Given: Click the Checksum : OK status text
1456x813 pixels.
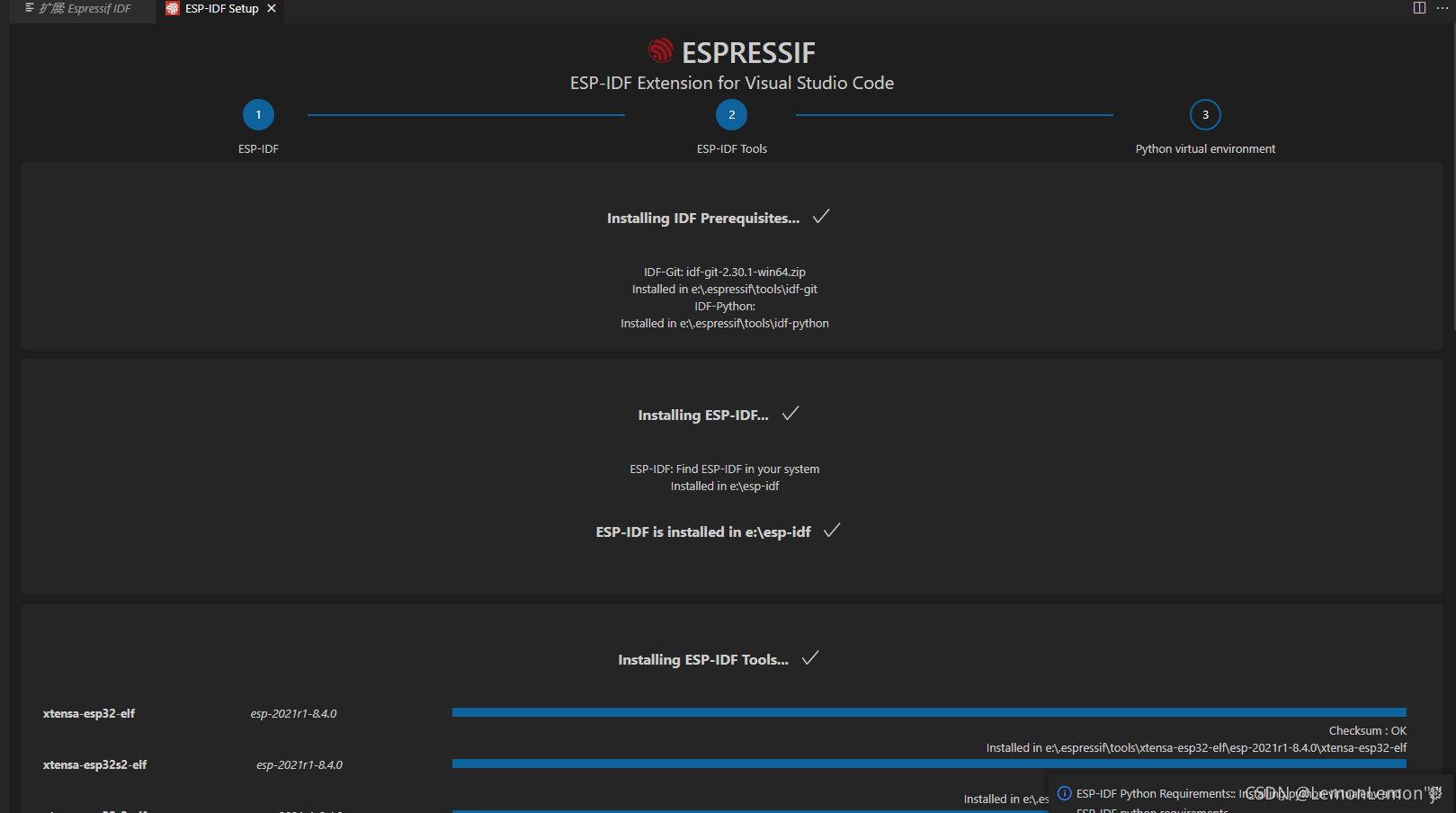Looking at the screenshot, I should pyautogui.click(x=1368, y=731).
